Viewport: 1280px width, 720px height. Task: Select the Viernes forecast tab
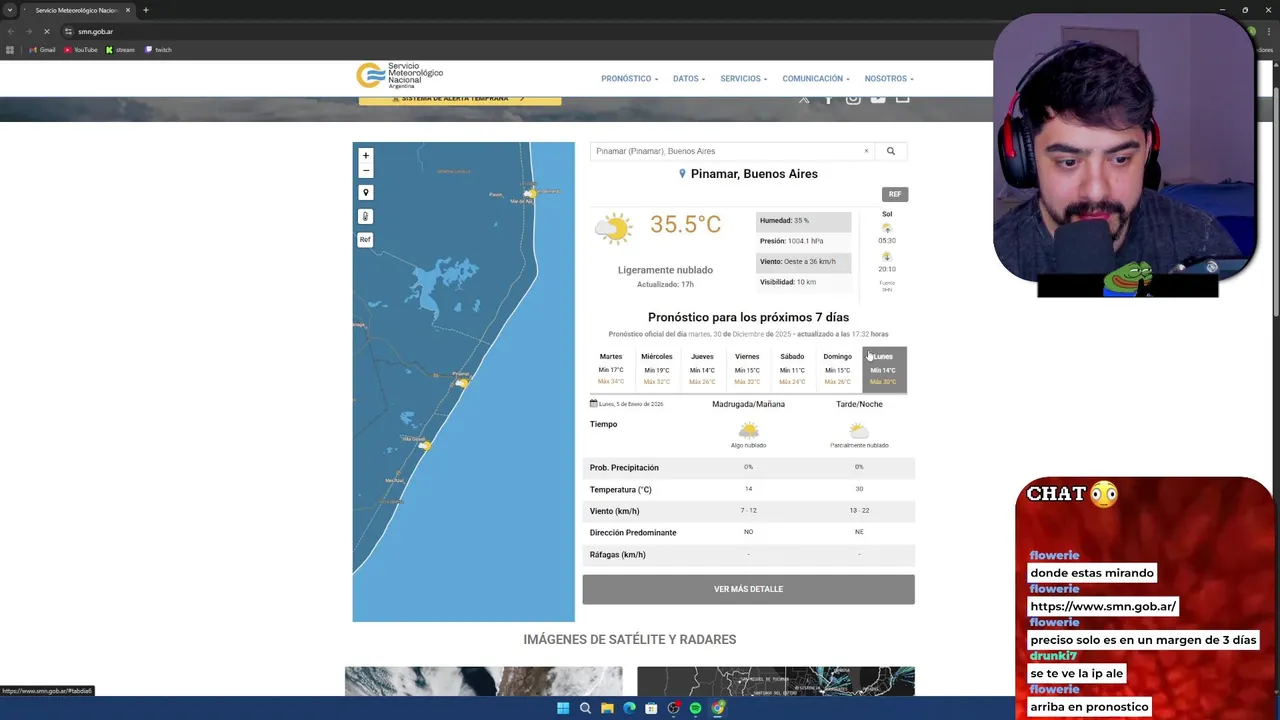747,369
